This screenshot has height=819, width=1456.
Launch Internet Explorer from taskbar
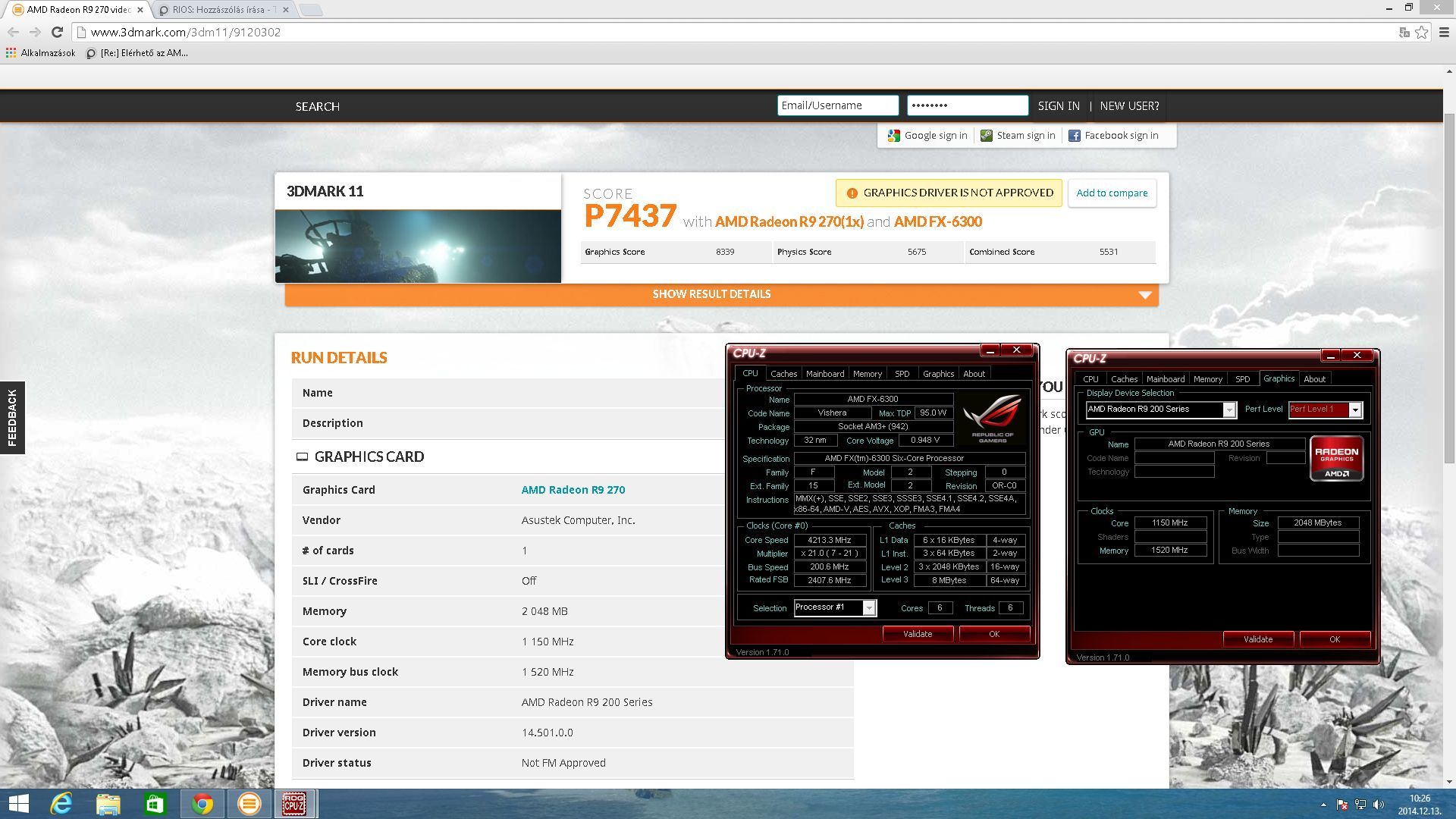61,804
